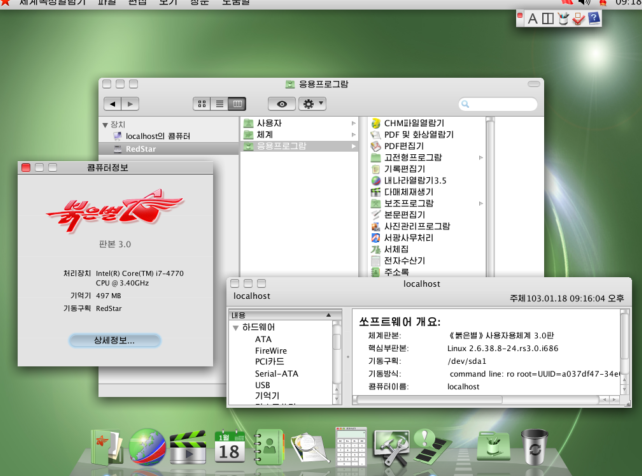Select 기억기 in hardware list
Screen dimensions: 642x476
pos(267,396)
